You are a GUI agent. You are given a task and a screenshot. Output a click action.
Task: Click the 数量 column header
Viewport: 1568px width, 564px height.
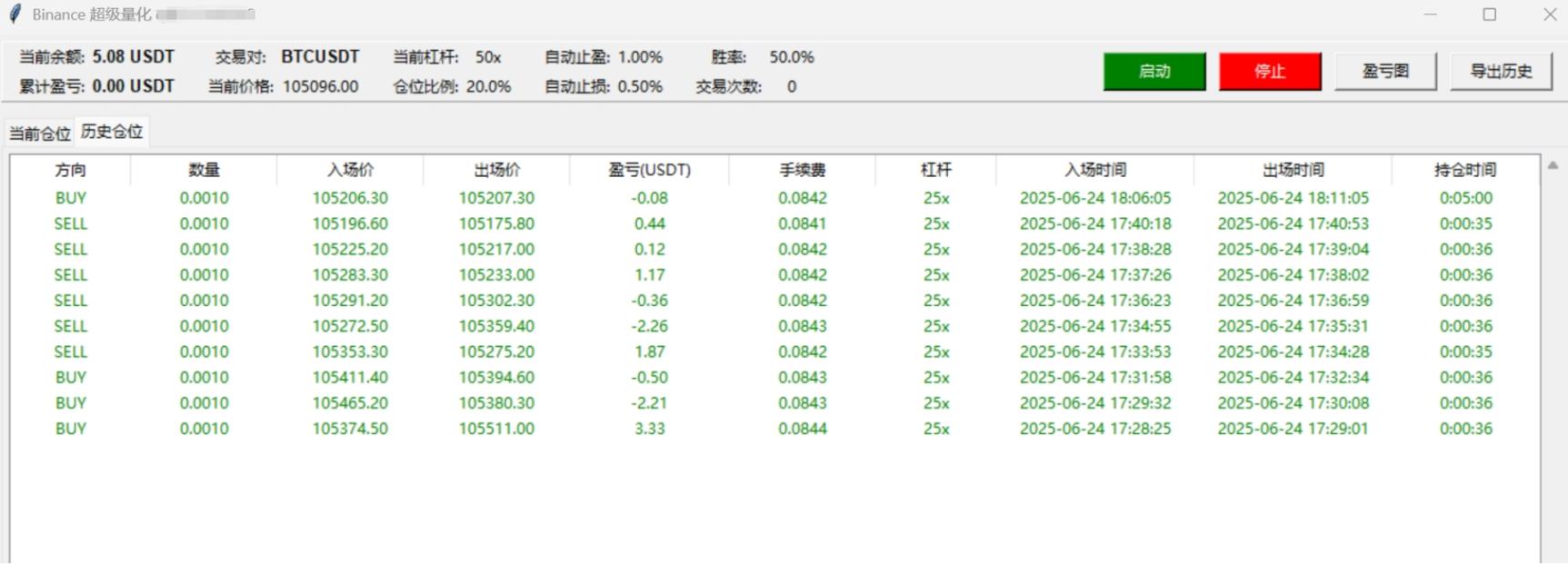(x=204, y=170)
